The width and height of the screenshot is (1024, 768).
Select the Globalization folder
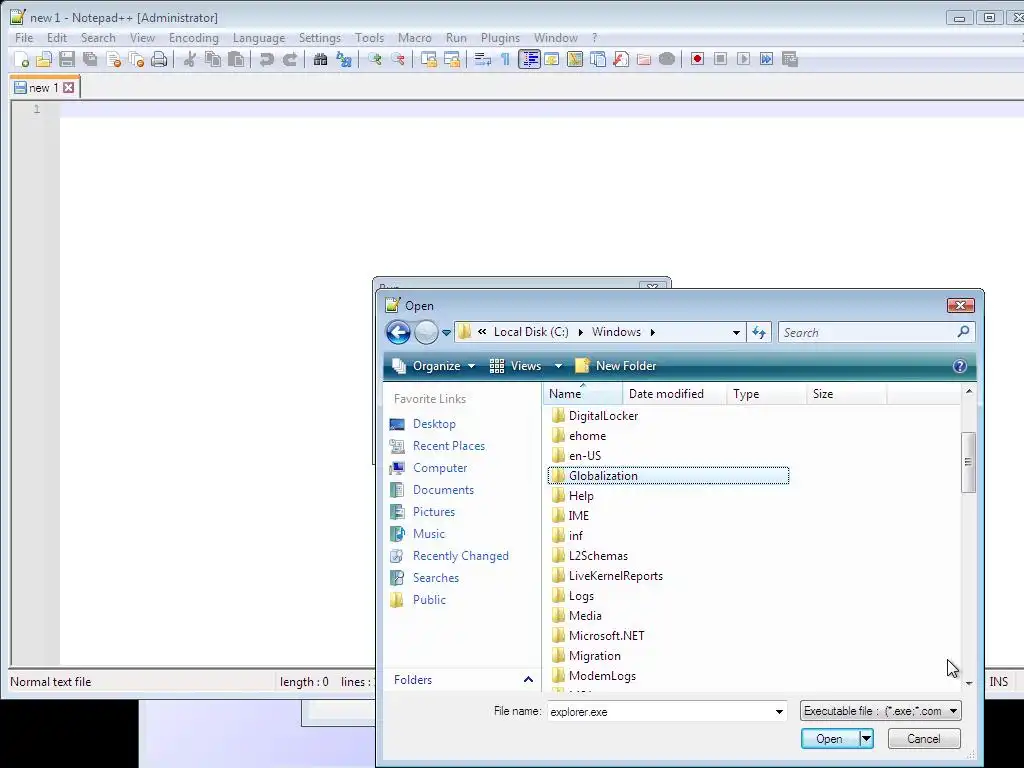(x=668, y=476)
